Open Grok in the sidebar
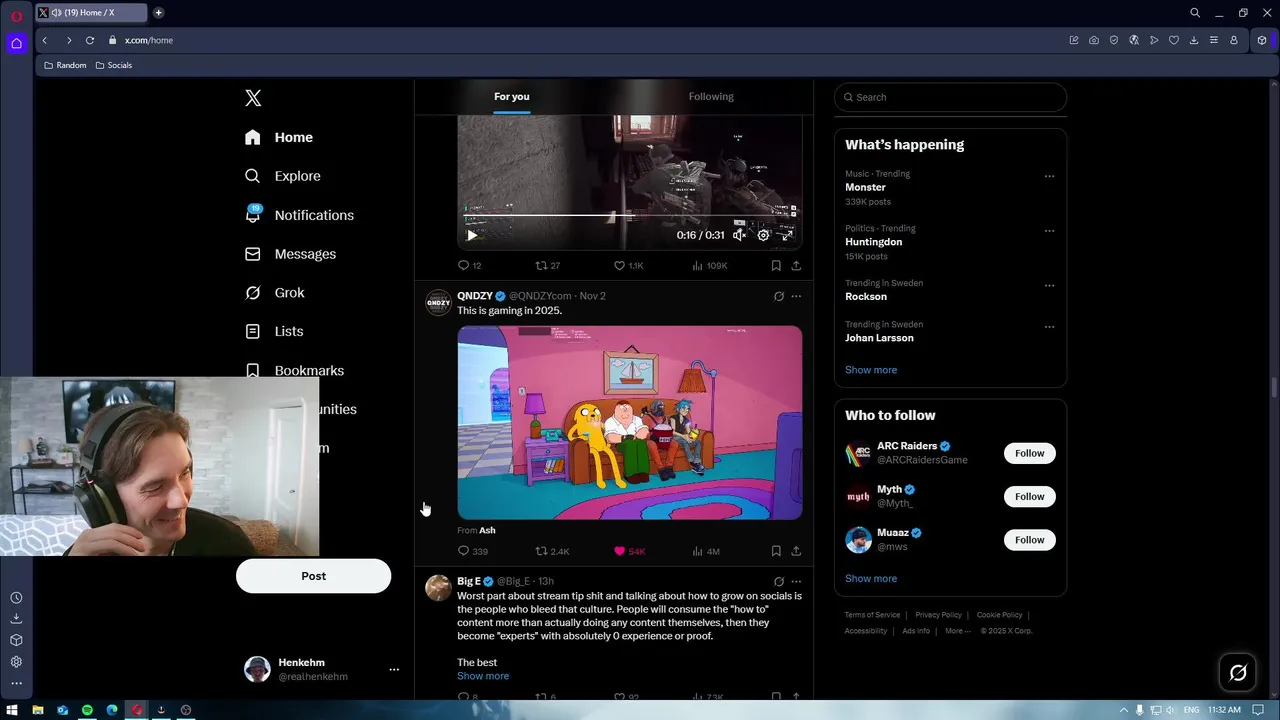The image size is (1280, 720). (275, 293)
